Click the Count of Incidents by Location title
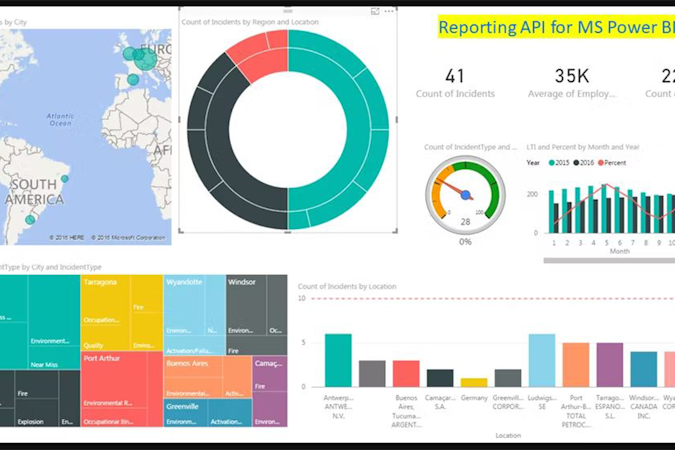 click(347, 286)
